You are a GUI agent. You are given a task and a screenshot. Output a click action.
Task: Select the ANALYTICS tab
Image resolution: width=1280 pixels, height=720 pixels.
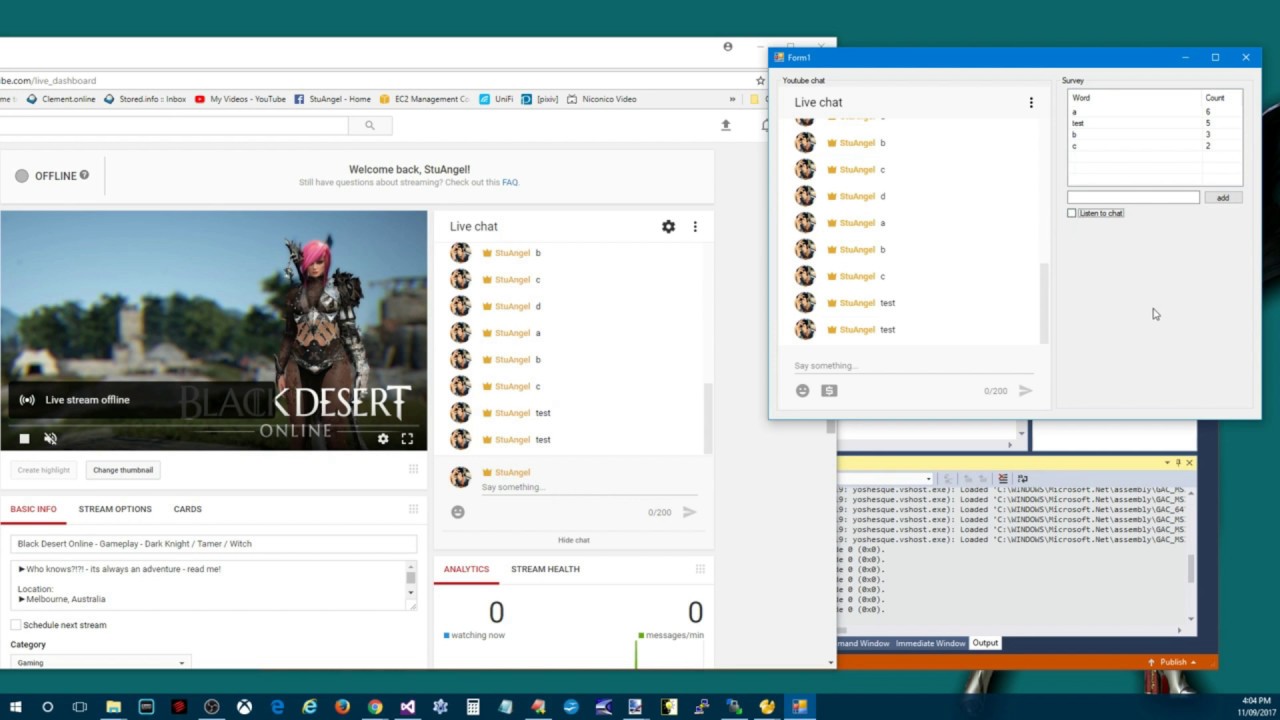[466, 569]
